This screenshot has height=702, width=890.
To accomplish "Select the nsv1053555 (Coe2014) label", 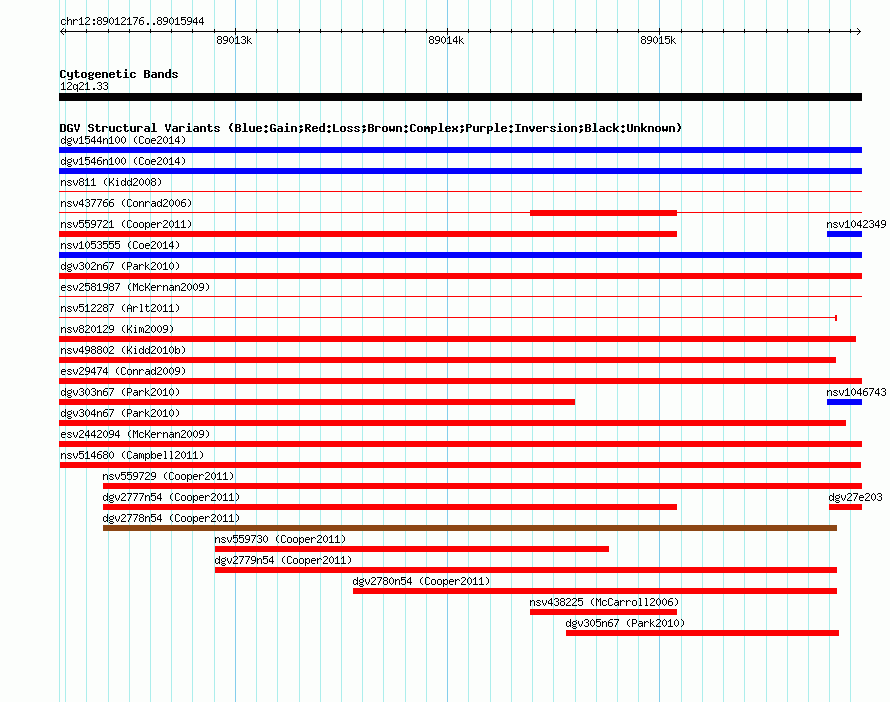I will [x=120, y=245].
